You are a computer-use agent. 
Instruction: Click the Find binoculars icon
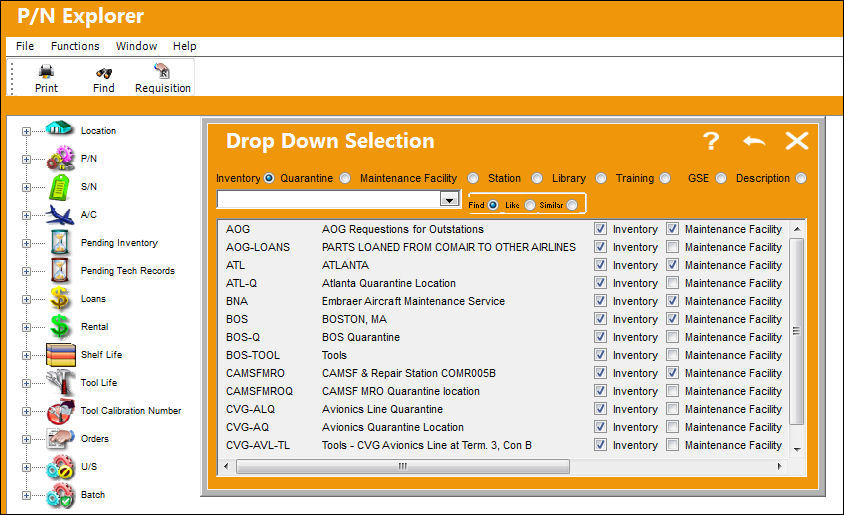(104, 73)
